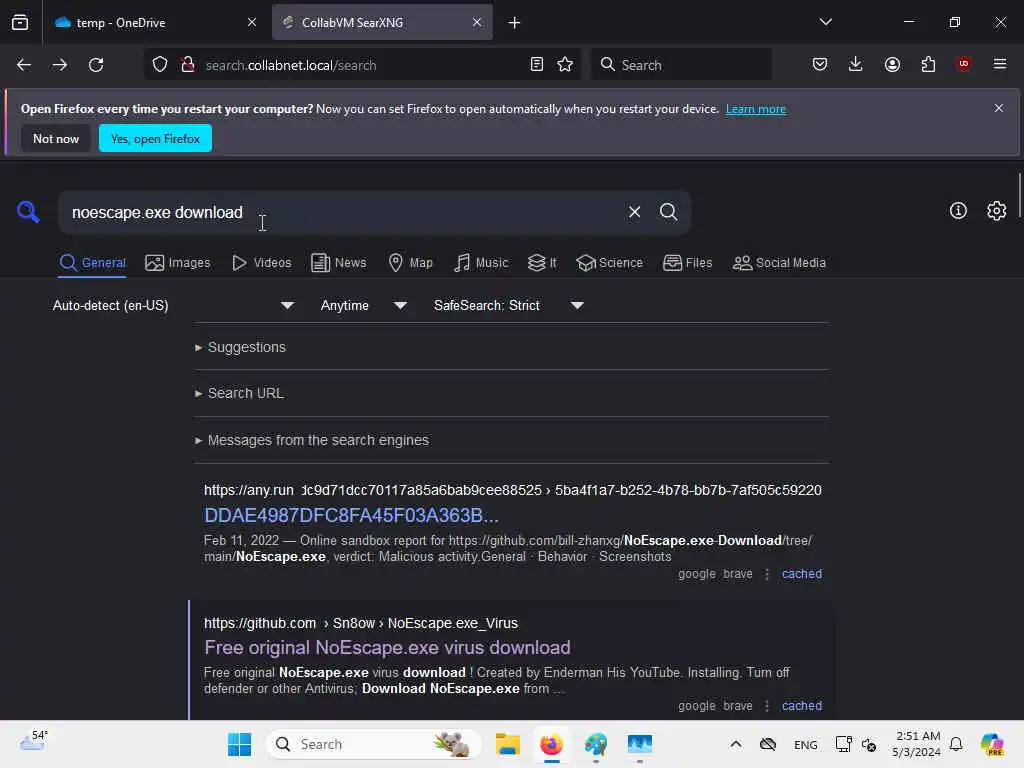Open cached version of any.run result
Image resolution: width=1024 pixels, height=768 pixels.
[802, 573]
